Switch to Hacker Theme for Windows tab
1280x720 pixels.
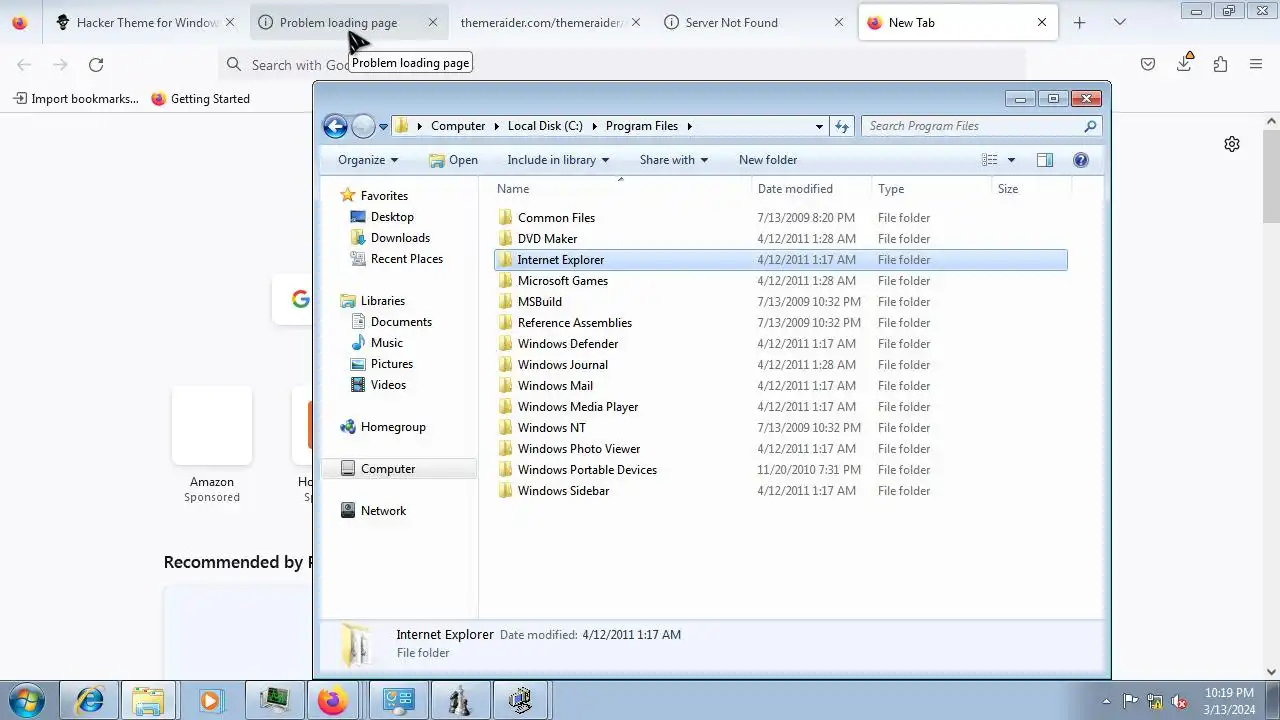pos(145,22)
